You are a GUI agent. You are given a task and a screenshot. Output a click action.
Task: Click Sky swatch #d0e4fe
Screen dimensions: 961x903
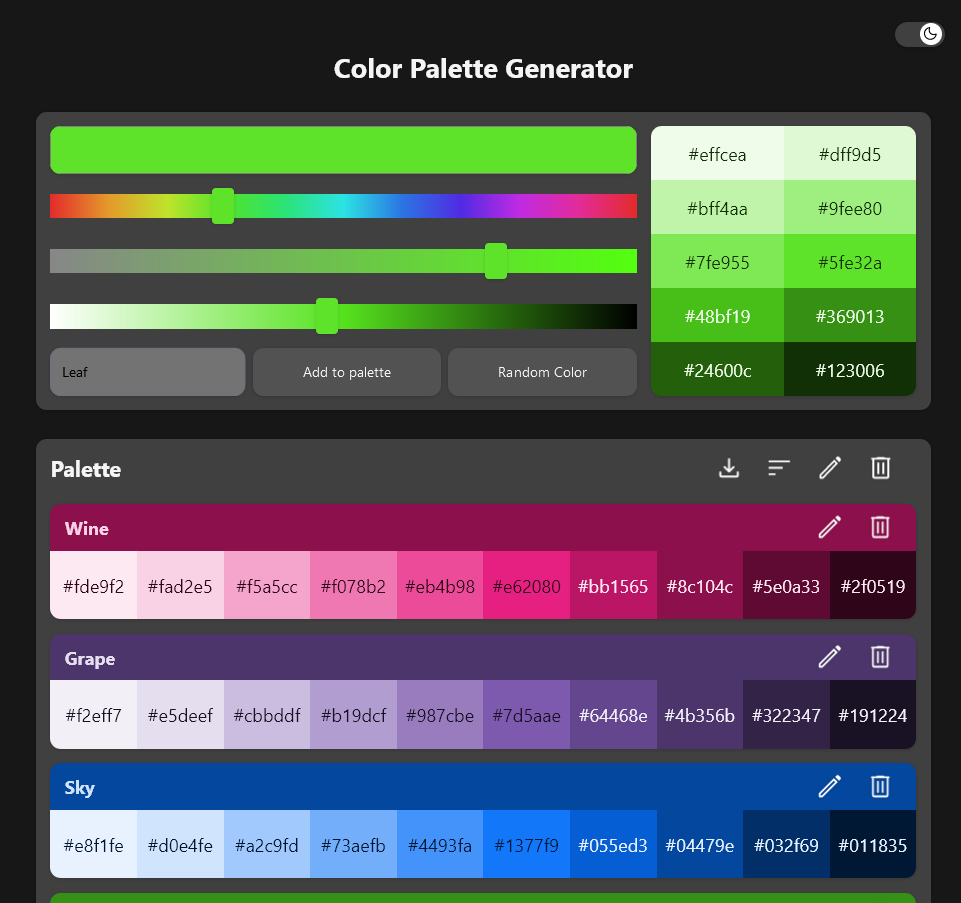pos(180,844)
